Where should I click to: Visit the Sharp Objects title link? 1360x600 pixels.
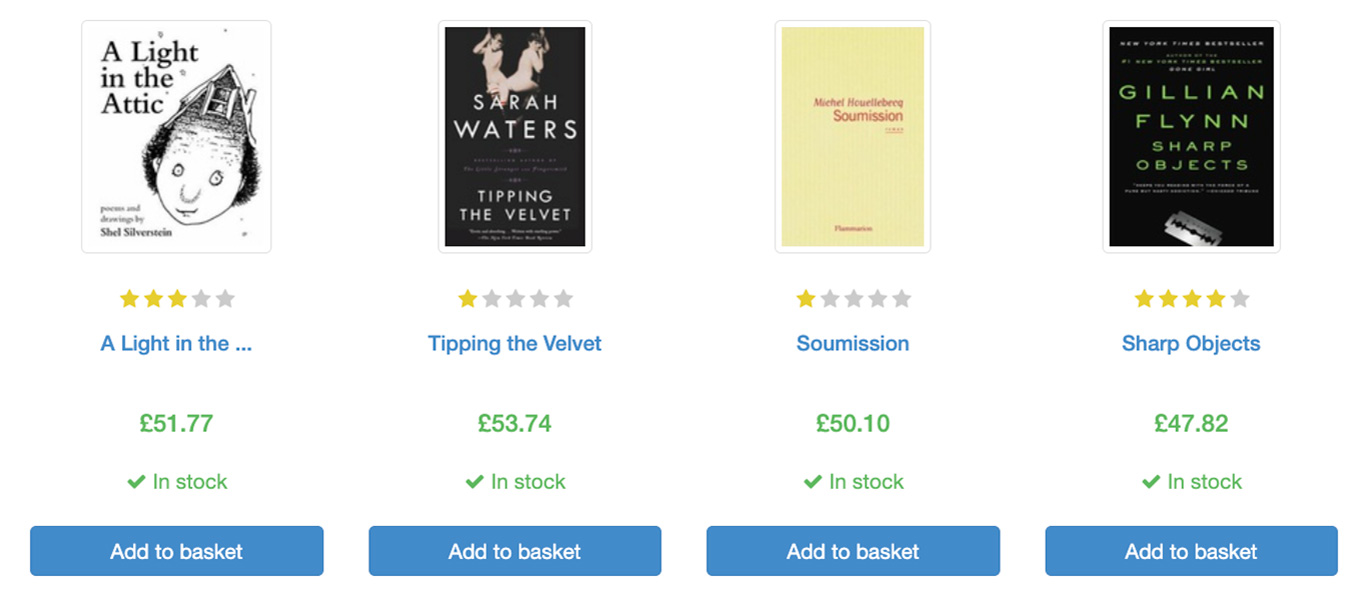[1191, 344]
